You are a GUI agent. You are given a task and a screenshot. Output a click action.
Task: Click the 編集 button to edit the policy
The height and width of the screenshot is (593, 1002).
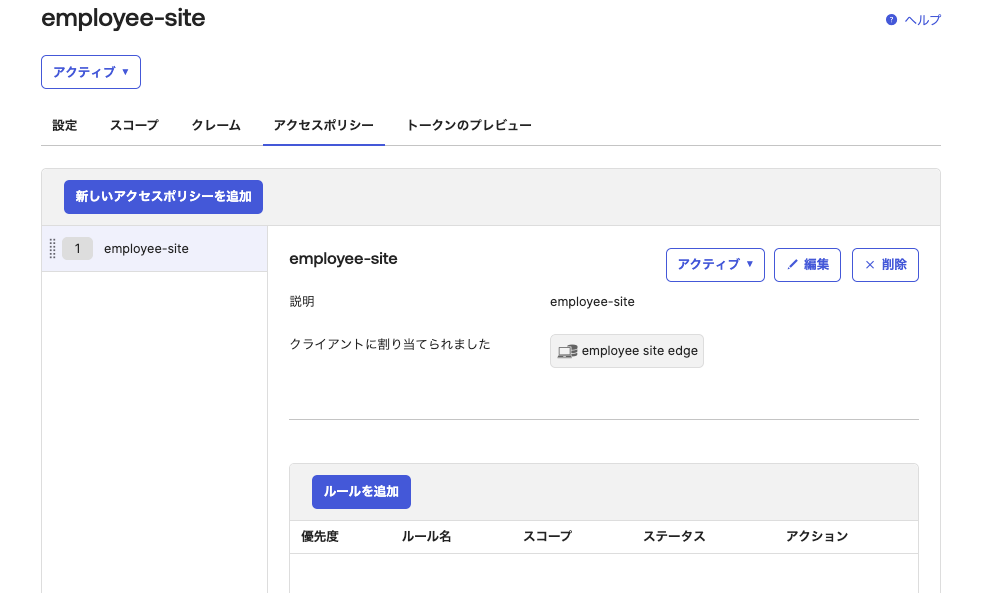tap(807, 264)
